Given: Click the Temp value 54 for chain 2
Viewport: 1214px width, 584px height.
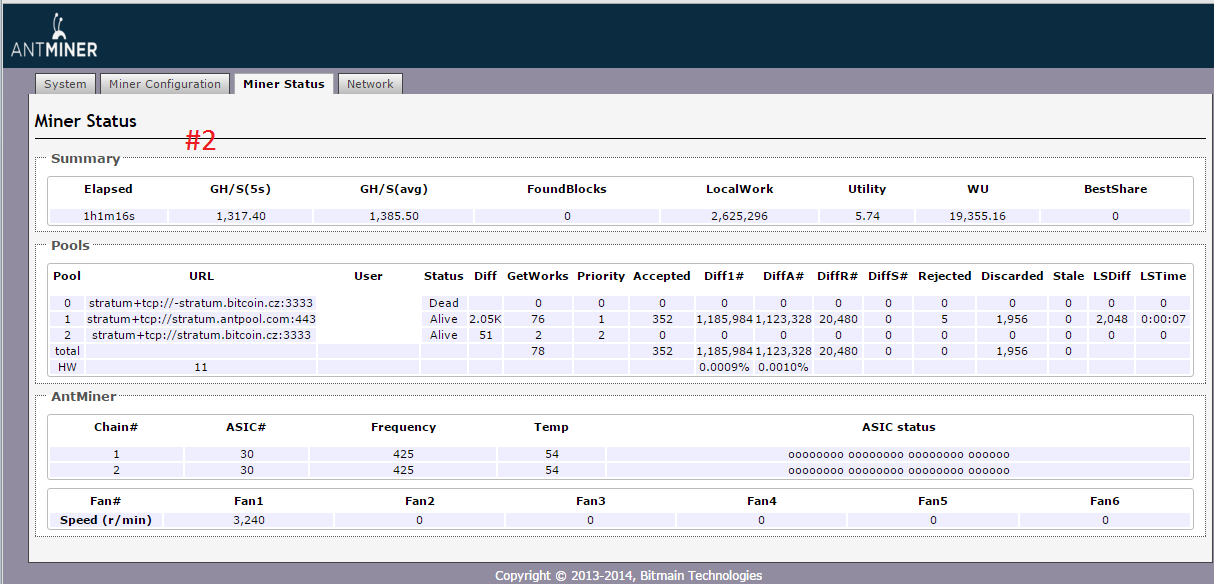Looking at the screenshot, I should 551,470.
